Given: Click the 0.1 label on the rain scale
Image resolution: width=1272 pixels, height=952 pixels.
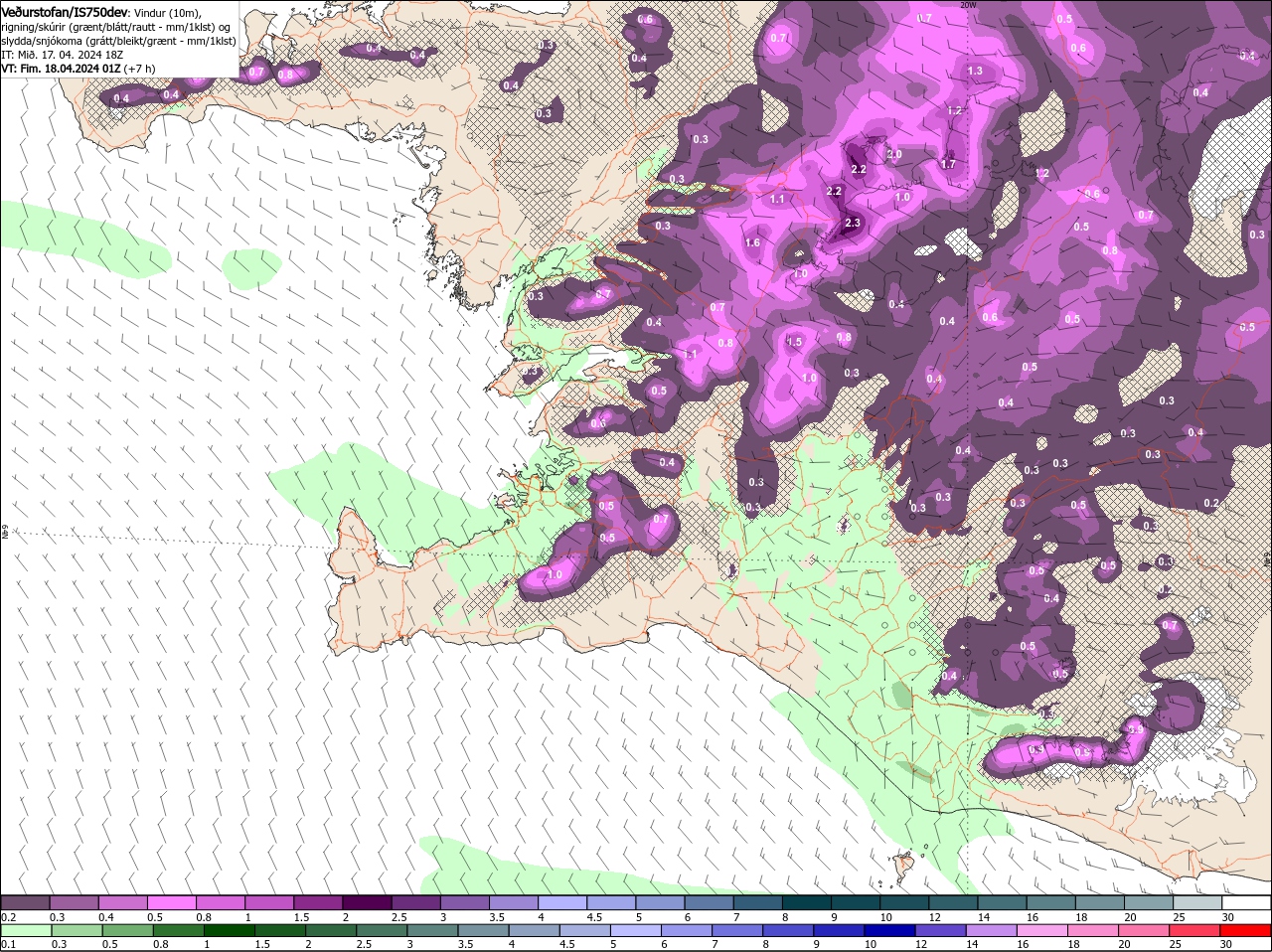Looking at the screenshot, I should pyautogui.click(x=8, y=944).
